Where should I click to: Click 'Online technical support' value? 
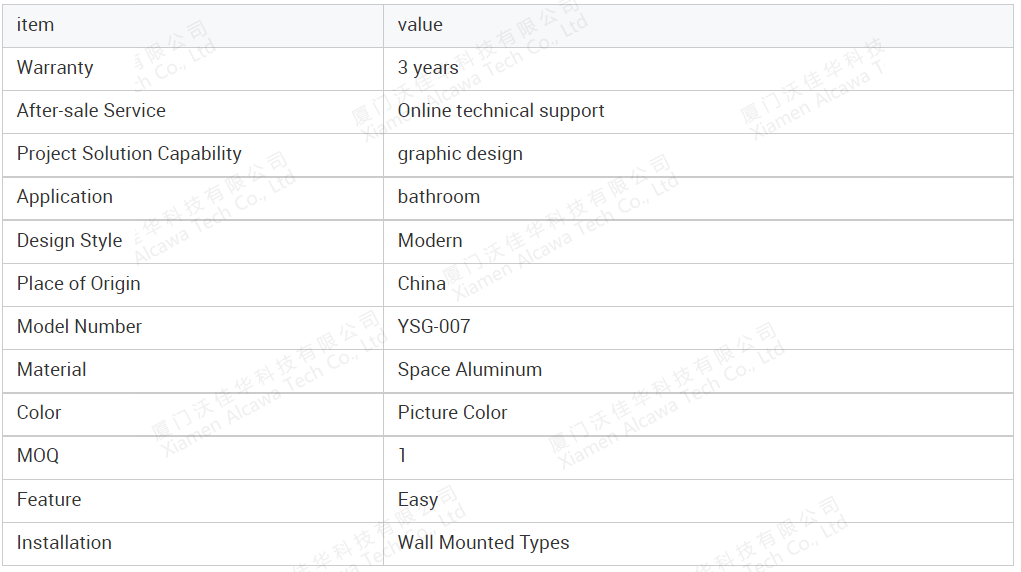click(x=501, y=111)
